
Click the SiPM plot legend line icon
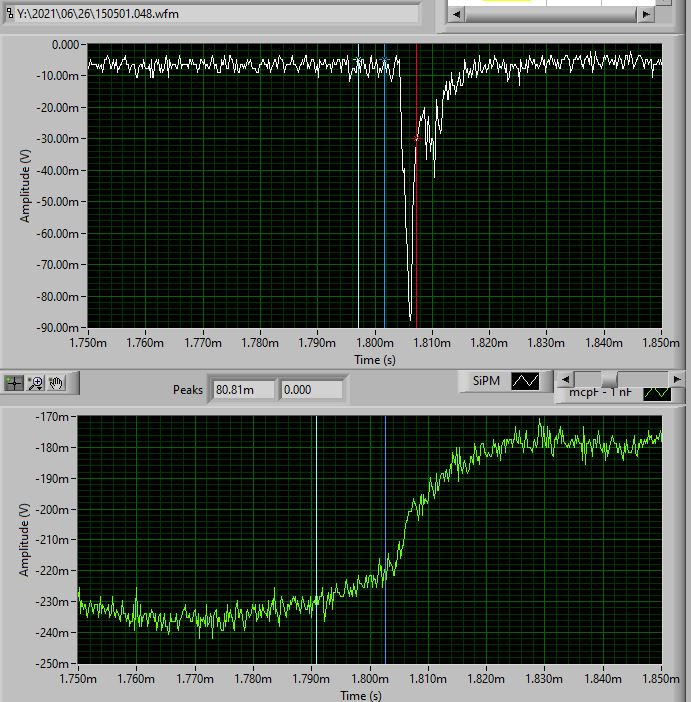(x=525, y=381)
